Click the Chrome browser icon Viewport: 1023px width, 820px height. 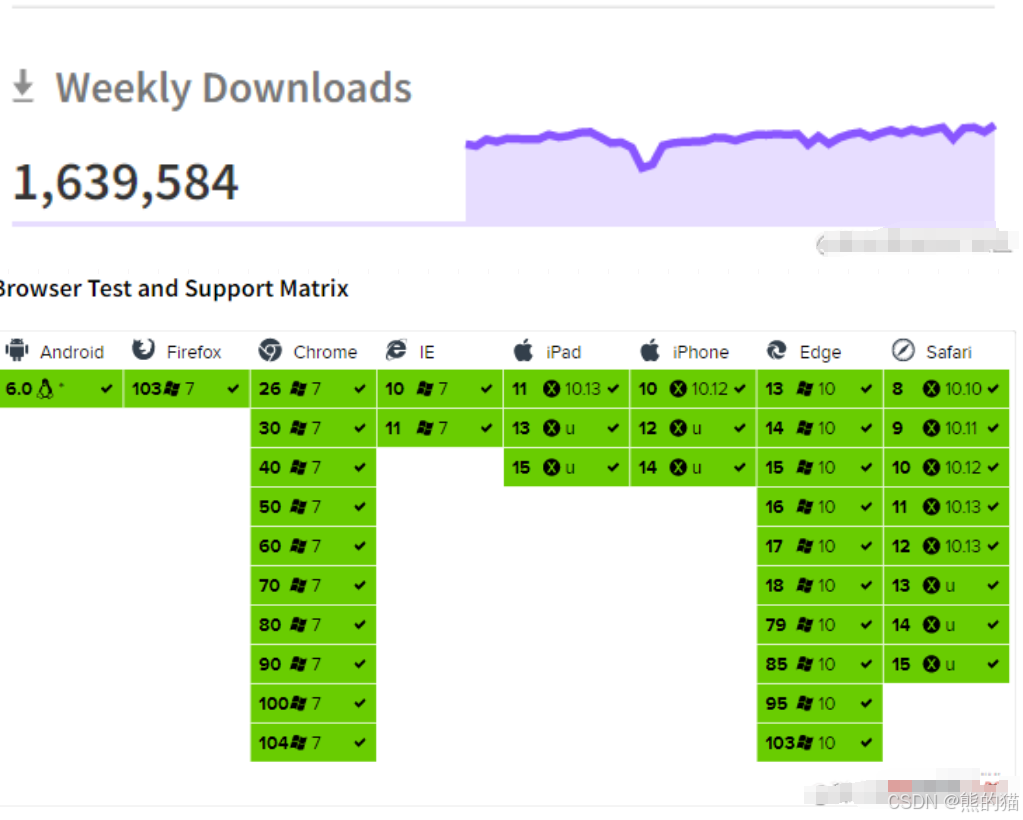click(x=270, y=351)
